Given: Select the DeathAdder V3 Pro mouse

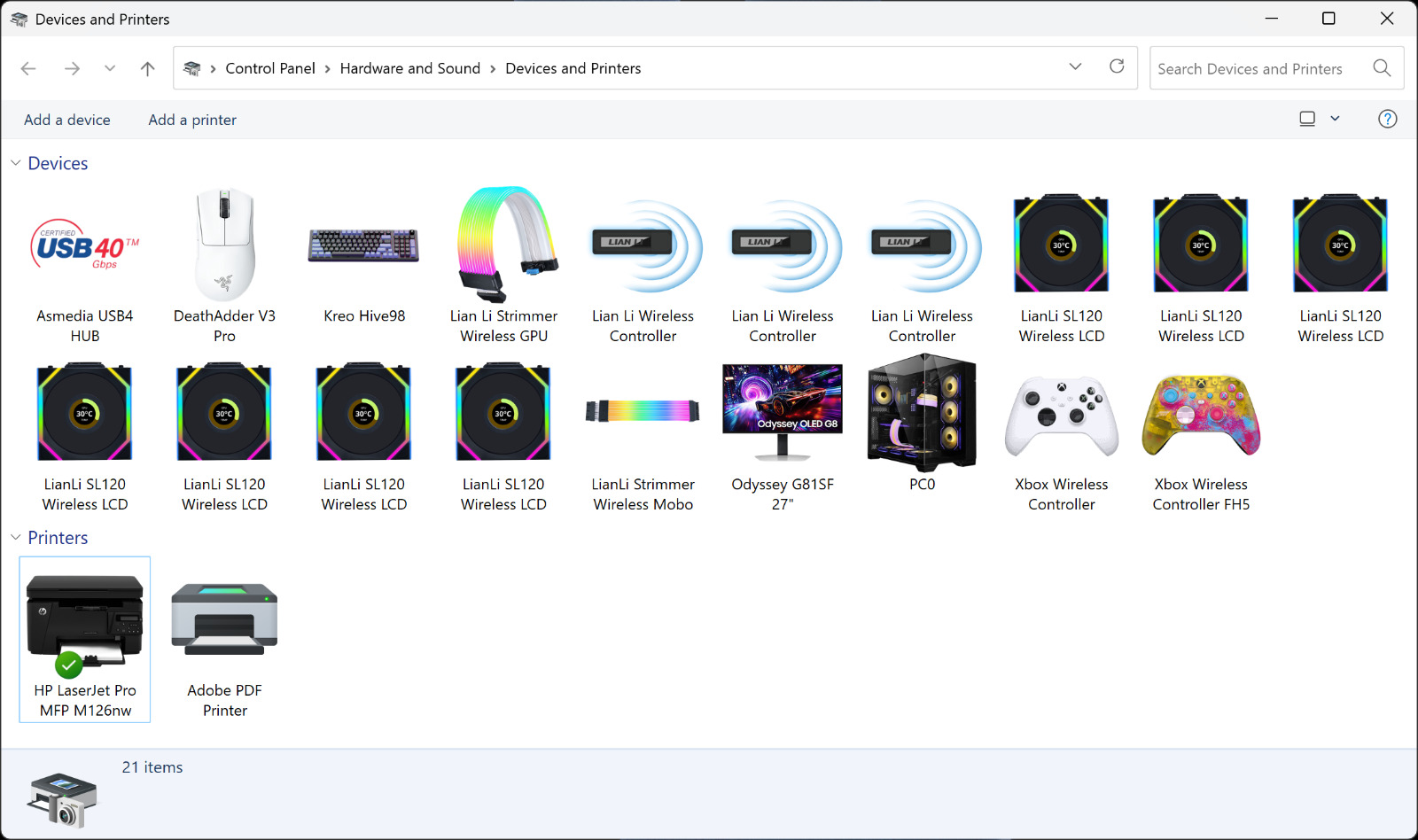Looking at the screenshot, I should [224, 266].
